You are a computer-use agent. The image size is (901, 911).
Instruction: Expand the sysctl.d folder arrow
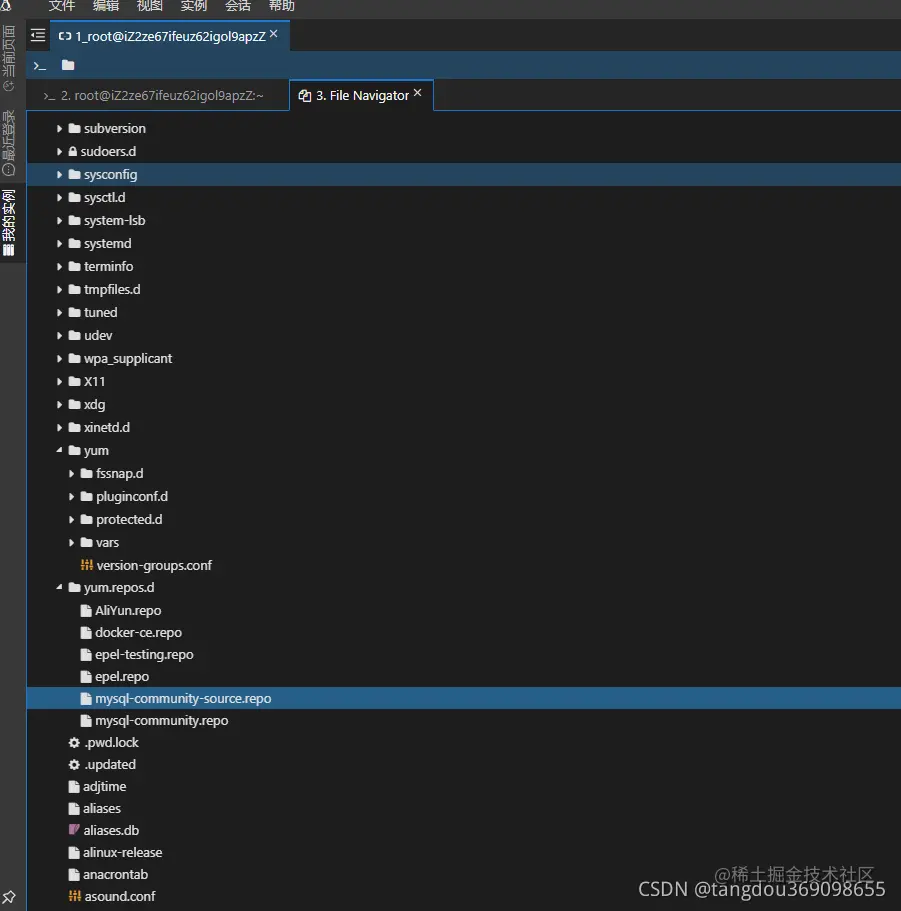pos(59,198)
